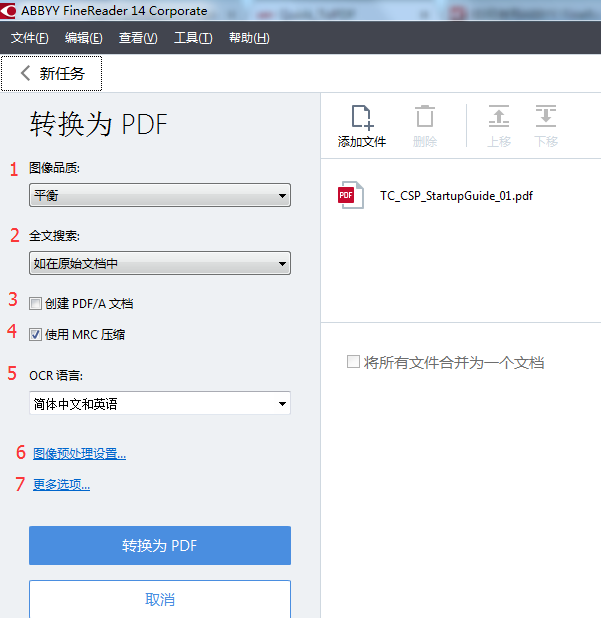The height and width of the screenshot is (618, 601).
Task: Open the 全文搜索 dropdown showing 如在原始文档中
Action: pyautogui.click(x=160, y=263)
